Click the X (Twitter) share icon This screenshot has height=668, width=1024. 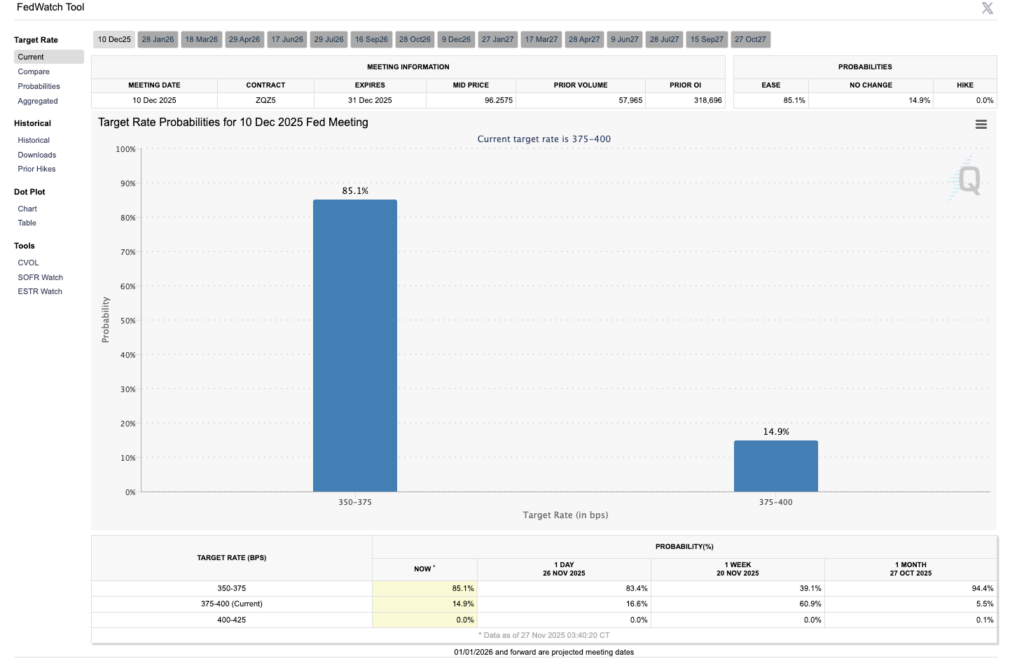tap(988, 8)
